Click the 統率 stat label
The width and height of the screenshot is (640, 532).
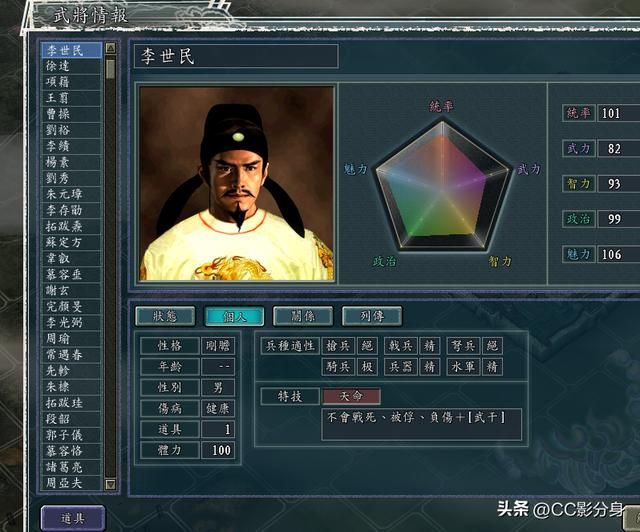pos(578,113)
